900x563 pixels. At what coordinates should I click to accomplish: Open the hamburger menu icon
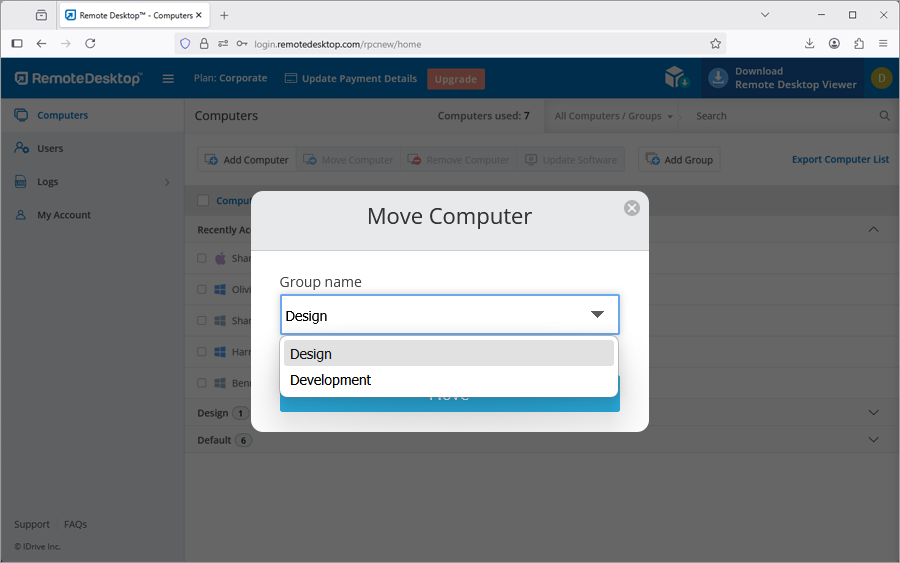168,79
